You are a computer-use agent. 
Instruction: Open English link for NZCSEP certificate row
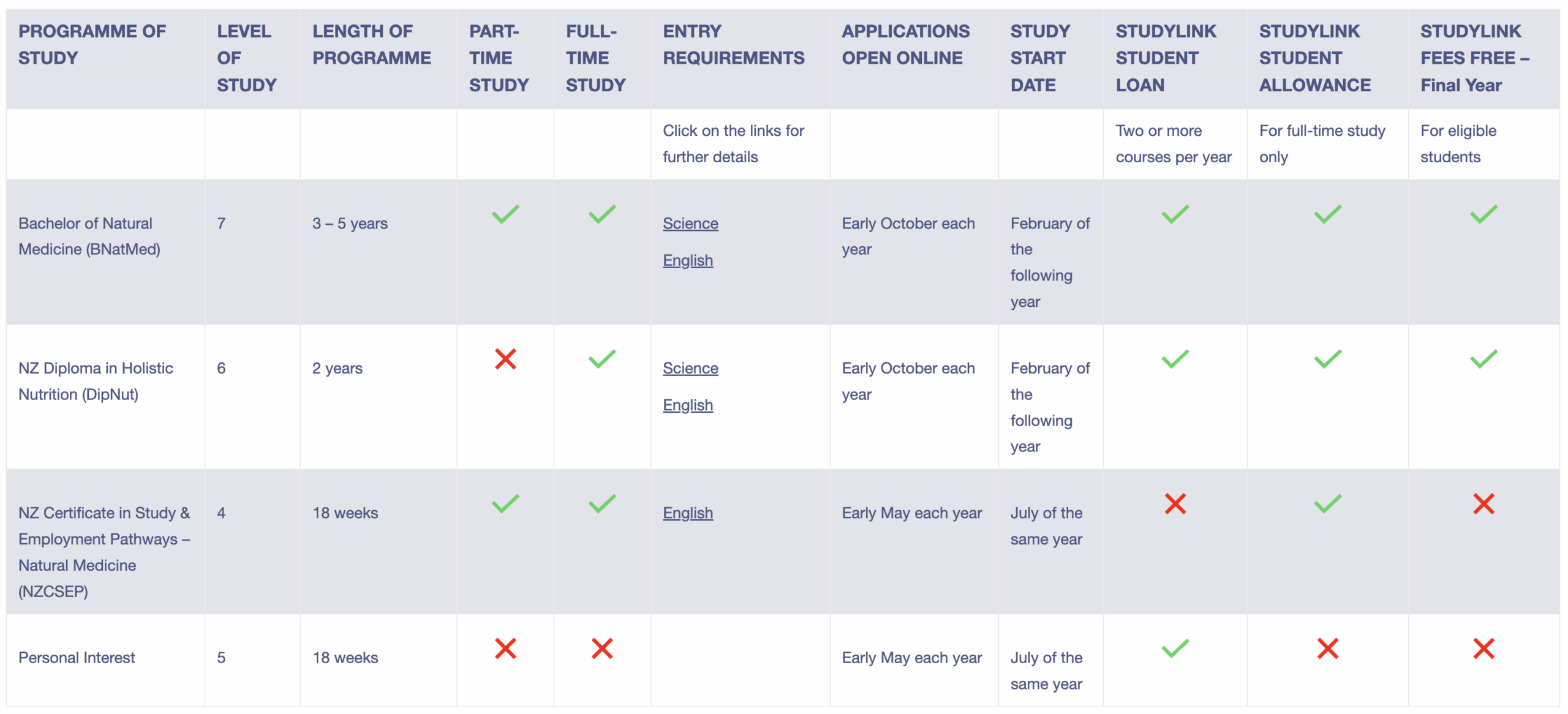click(x=688, y=513)
